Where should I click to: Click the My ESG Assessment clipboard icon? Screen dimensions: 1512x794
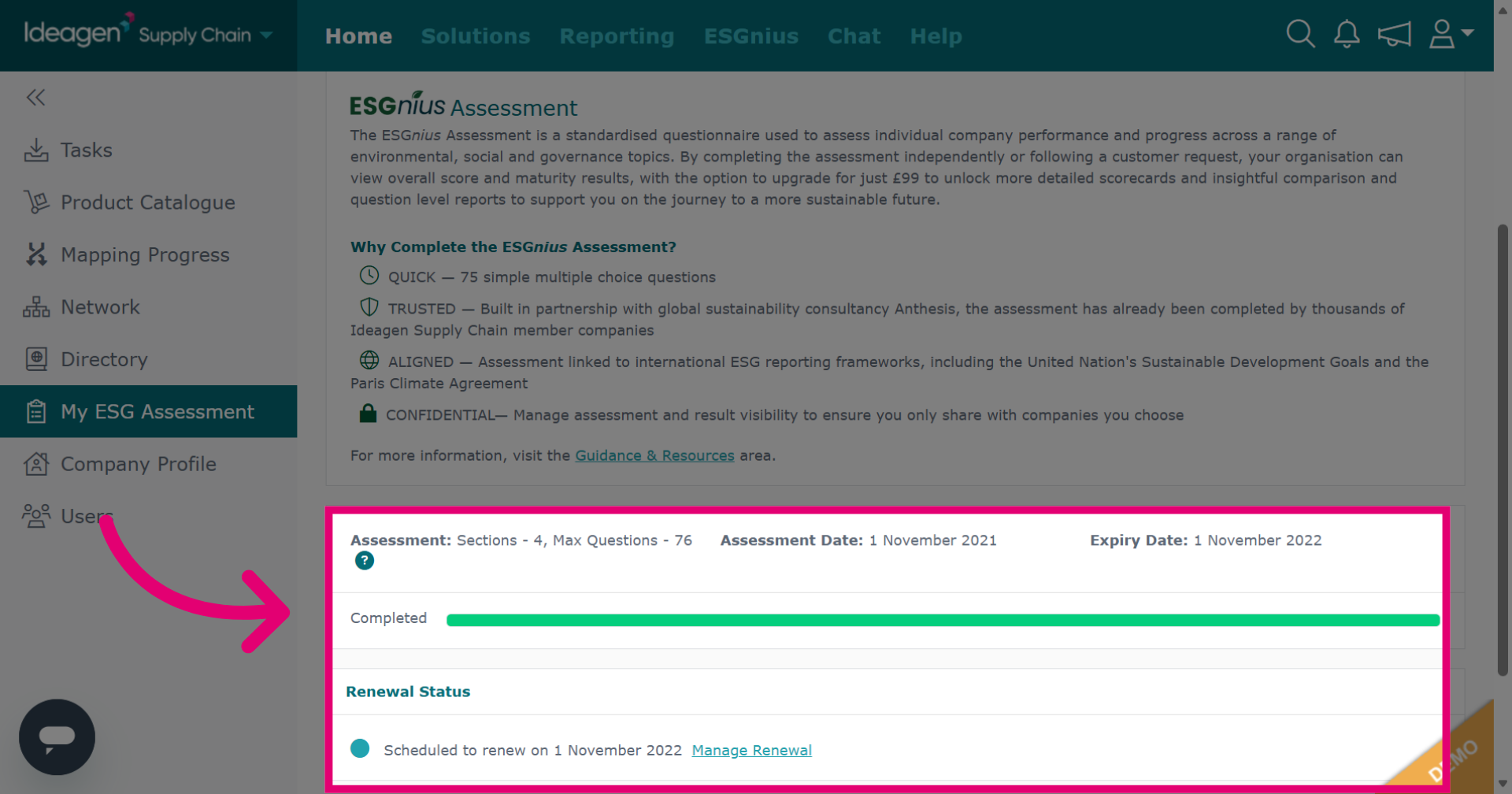[x=36, y=411]
